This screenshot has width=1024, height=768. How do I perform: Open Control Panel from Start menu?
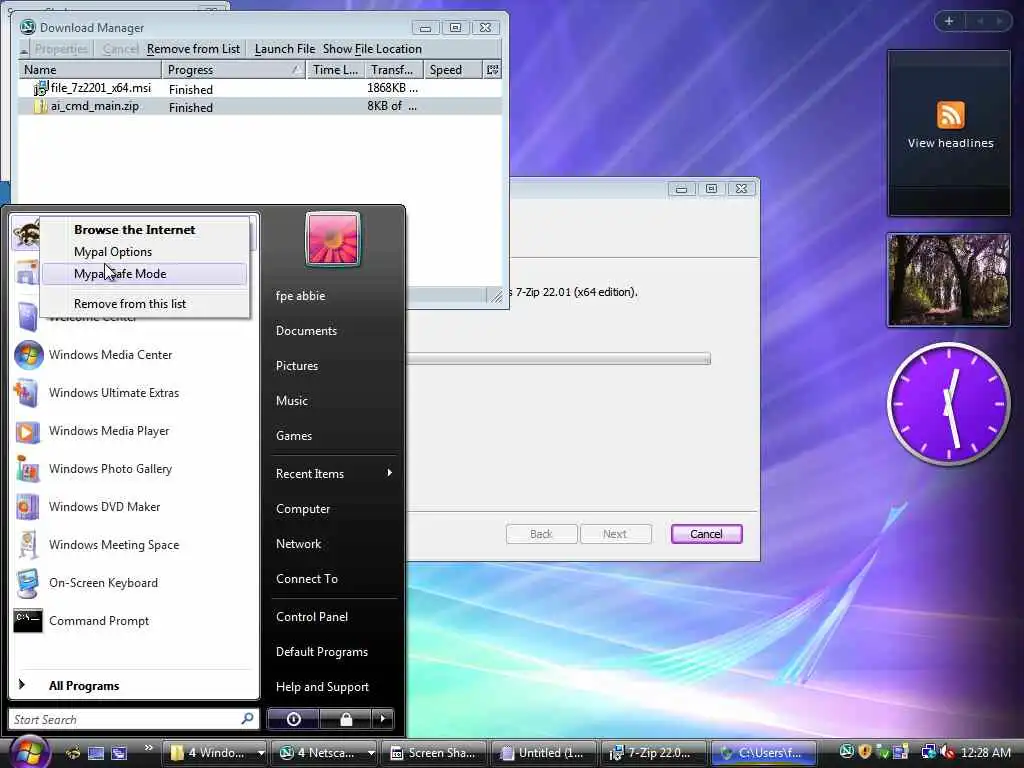click(312, 616)
